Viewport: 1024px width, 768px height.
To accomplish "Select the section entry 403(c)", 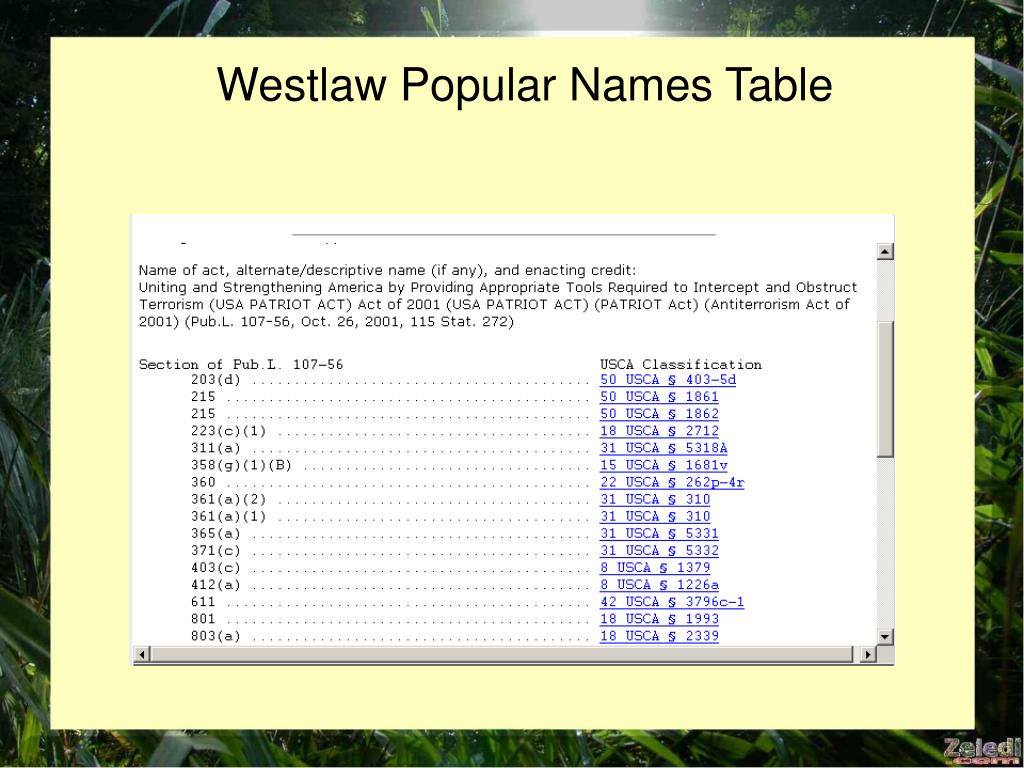I will pyautogui.click(x=216, y=568).
